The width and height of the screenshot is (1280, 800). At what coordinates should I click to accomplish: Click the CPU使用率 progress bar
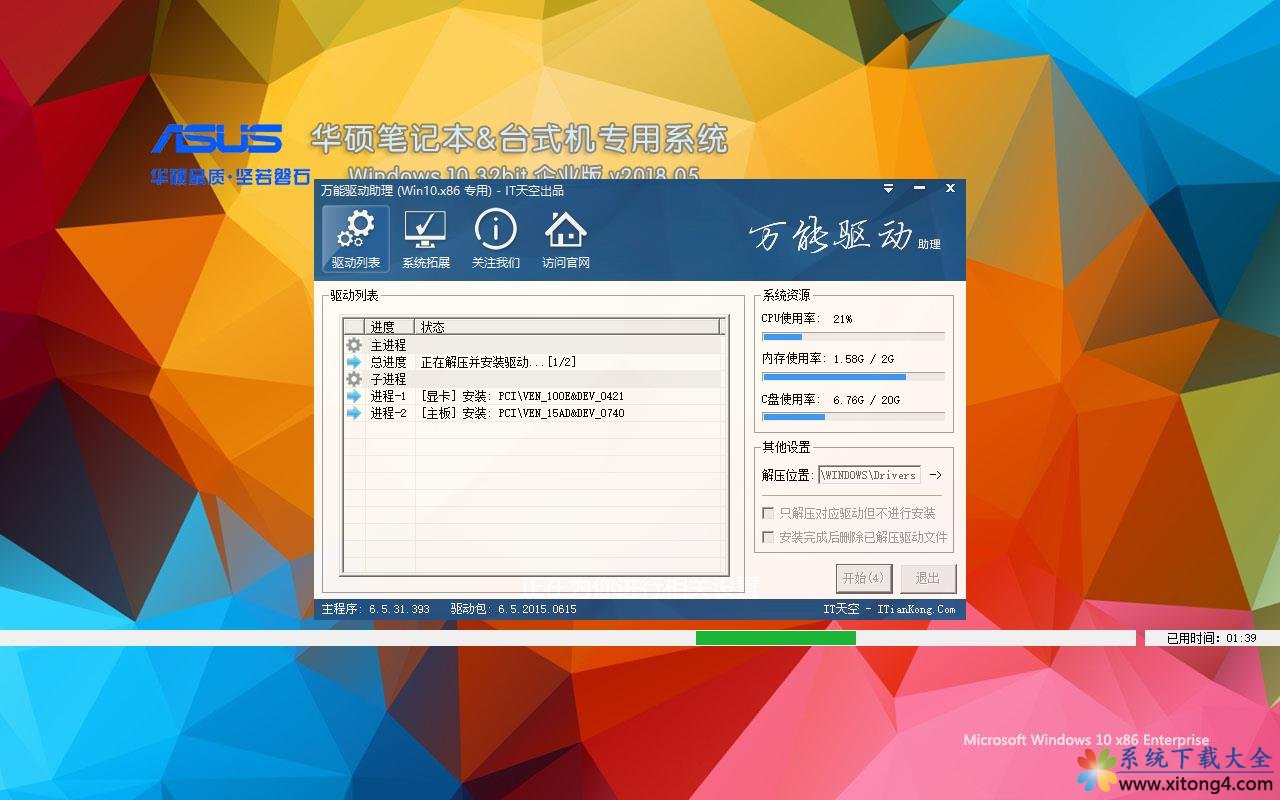pyautogui.click(x=853, y=337)
